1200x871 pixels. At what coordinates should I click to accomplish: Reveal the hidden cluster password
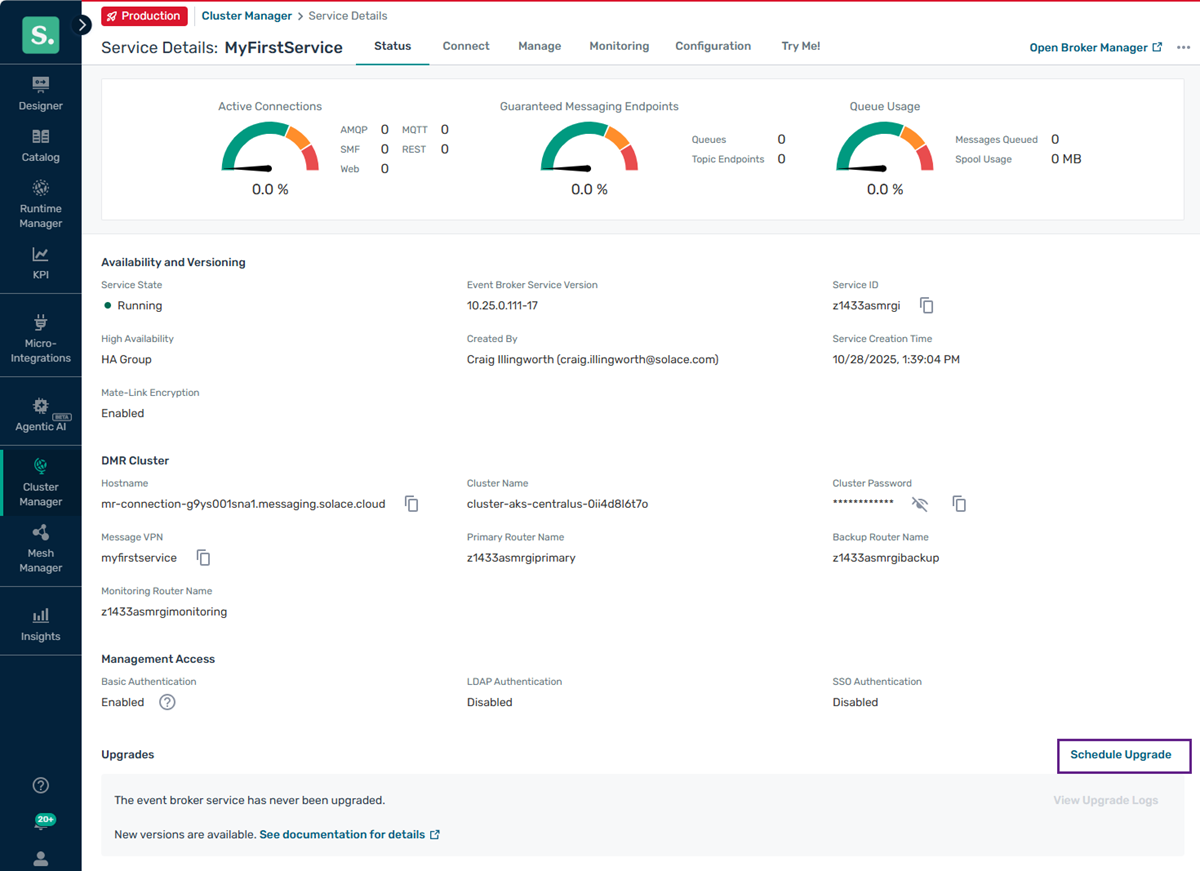pos(921,504)
